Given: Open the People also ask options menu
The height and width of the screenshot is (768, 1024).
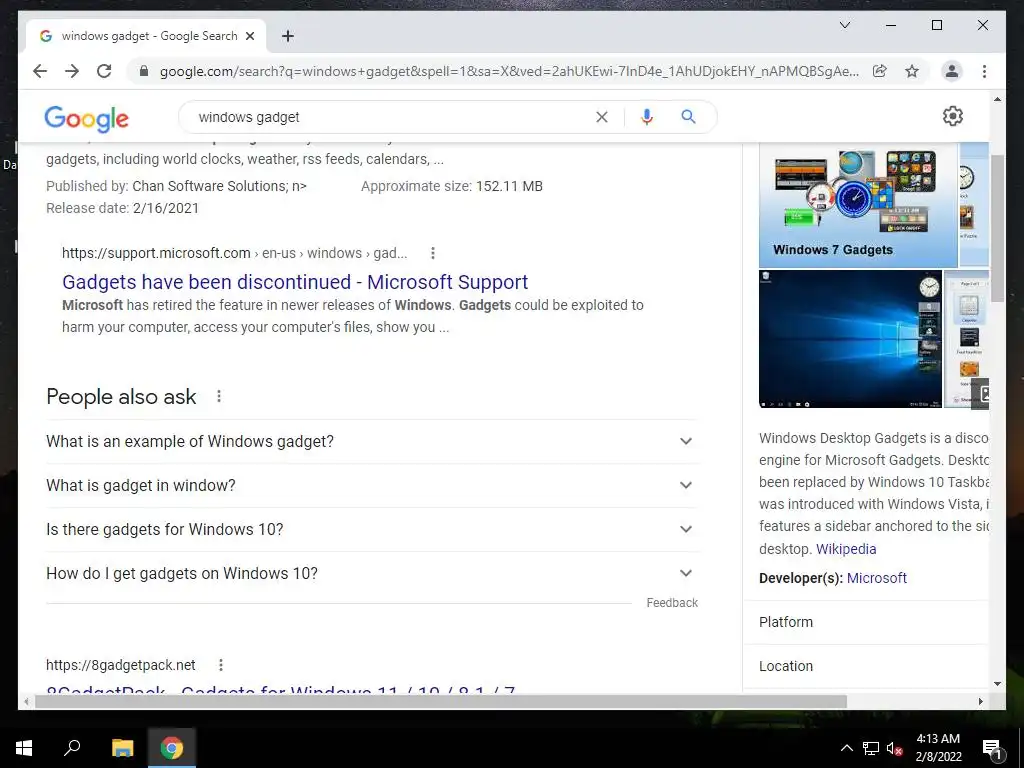Looking at the screenshot, I should tap(219, 396).
